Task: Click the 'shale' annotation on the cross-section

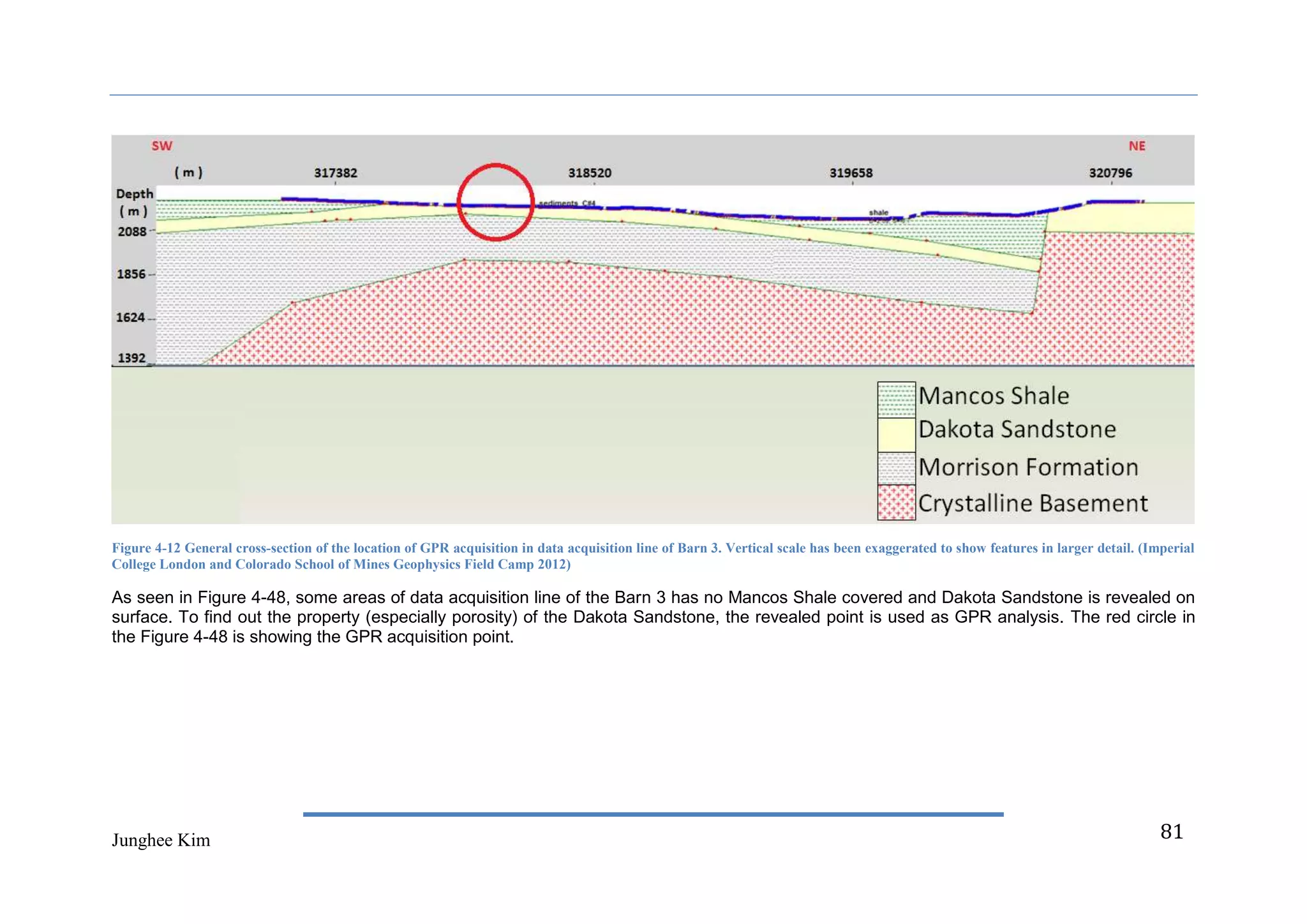Action: (x=878, y=212)
